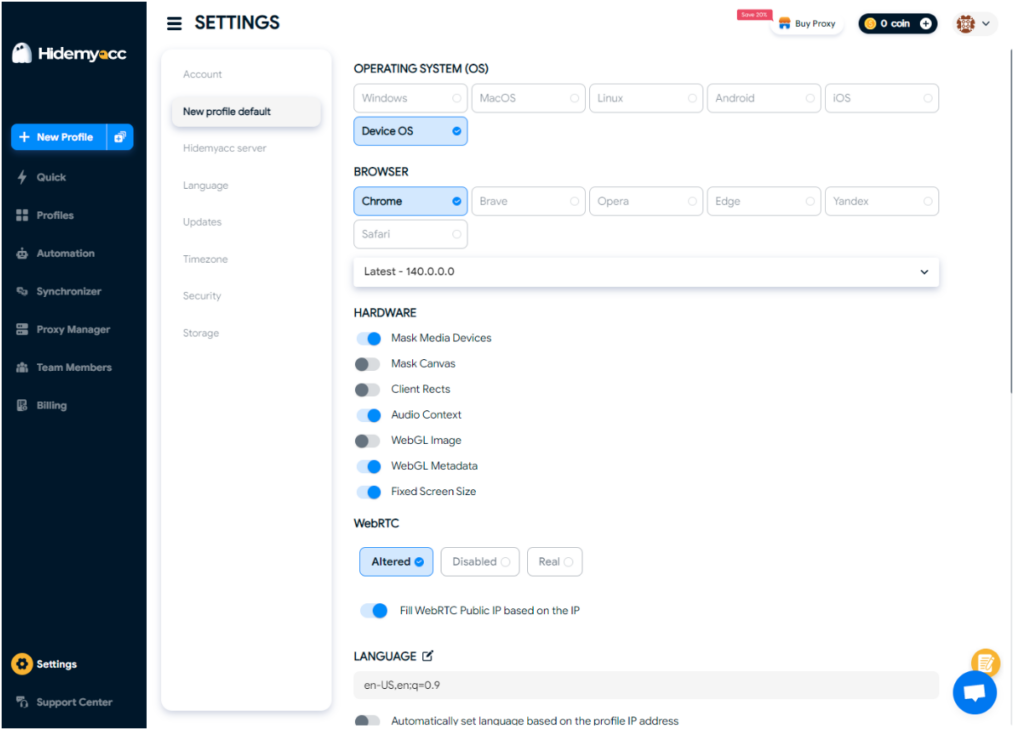
Task: Select Safari browser option
Action: 410,234
